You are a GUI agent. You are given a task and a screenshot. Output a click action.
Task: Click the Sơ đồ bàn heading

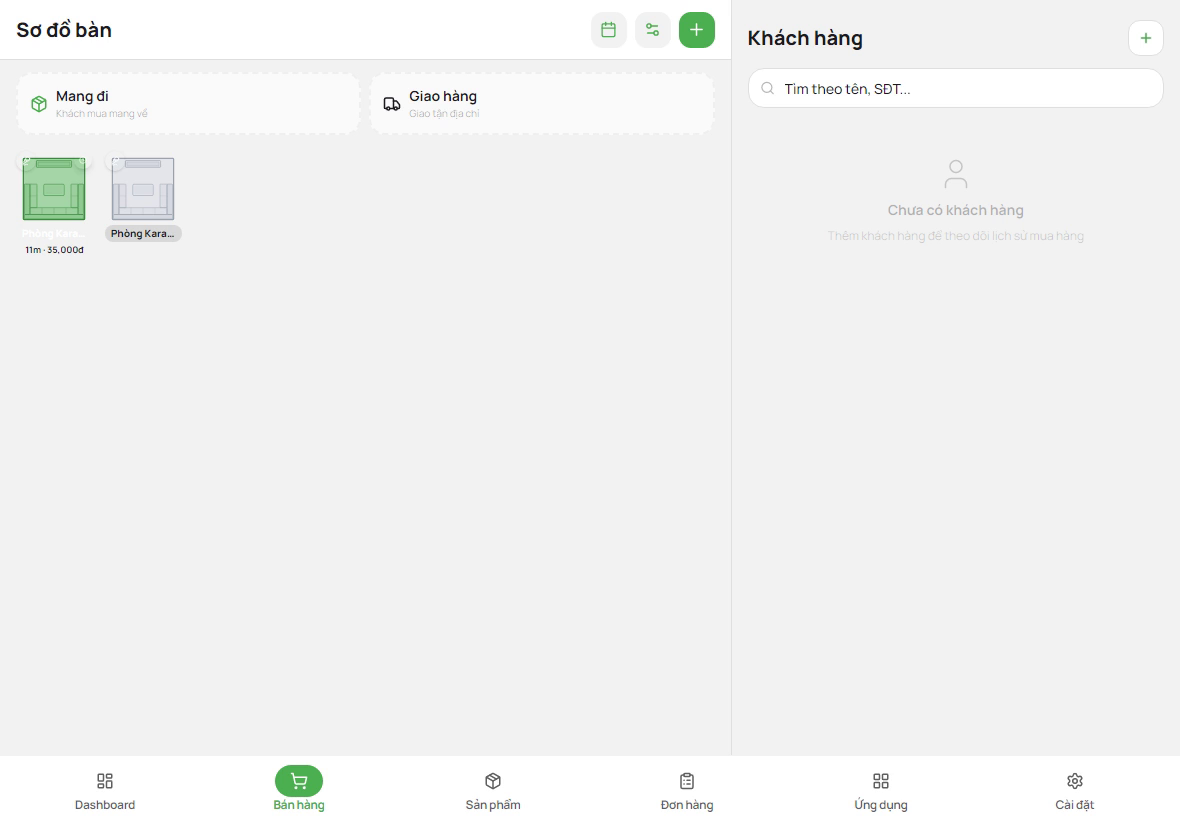(64, 30)
